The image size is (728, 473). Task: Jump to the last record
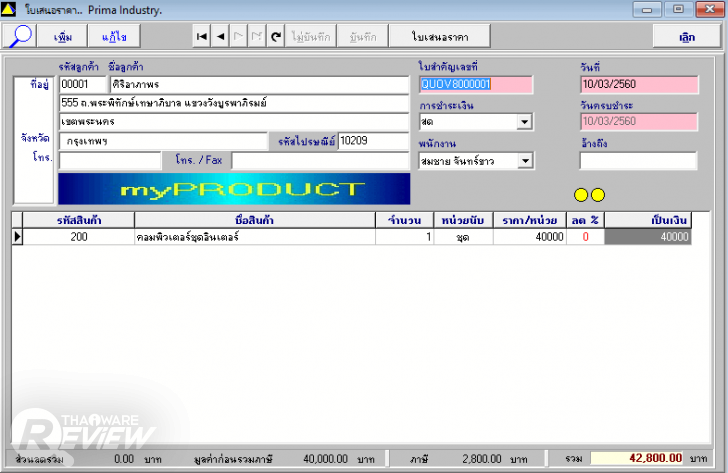256,36
